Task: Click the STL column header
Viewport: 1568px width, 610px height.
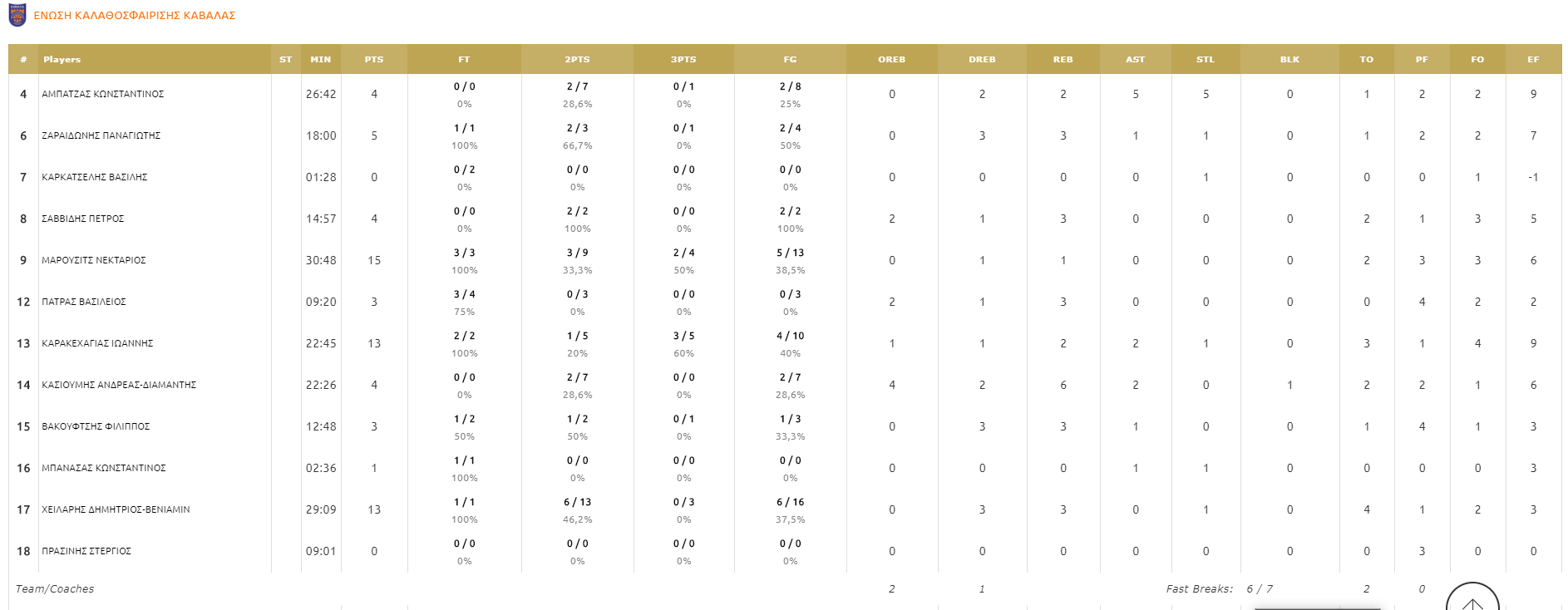Action: click(1206, 60)
